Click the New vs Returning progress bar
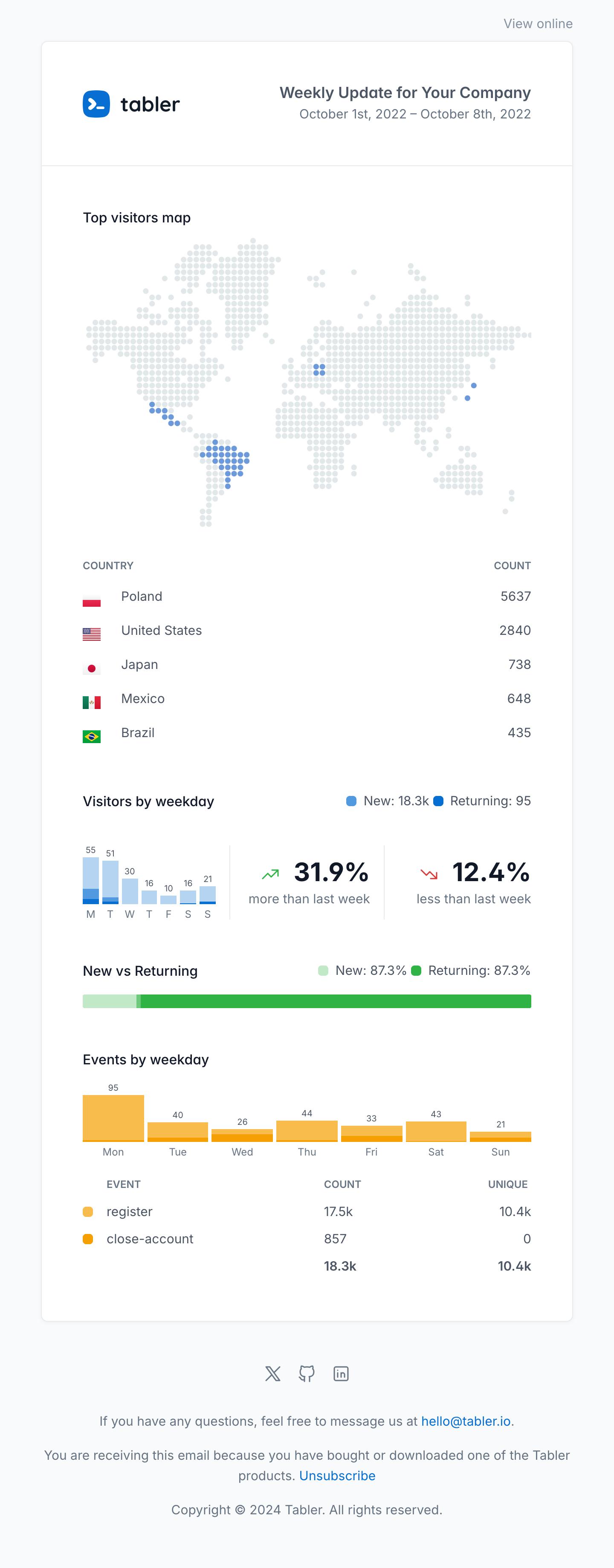 307,1001
